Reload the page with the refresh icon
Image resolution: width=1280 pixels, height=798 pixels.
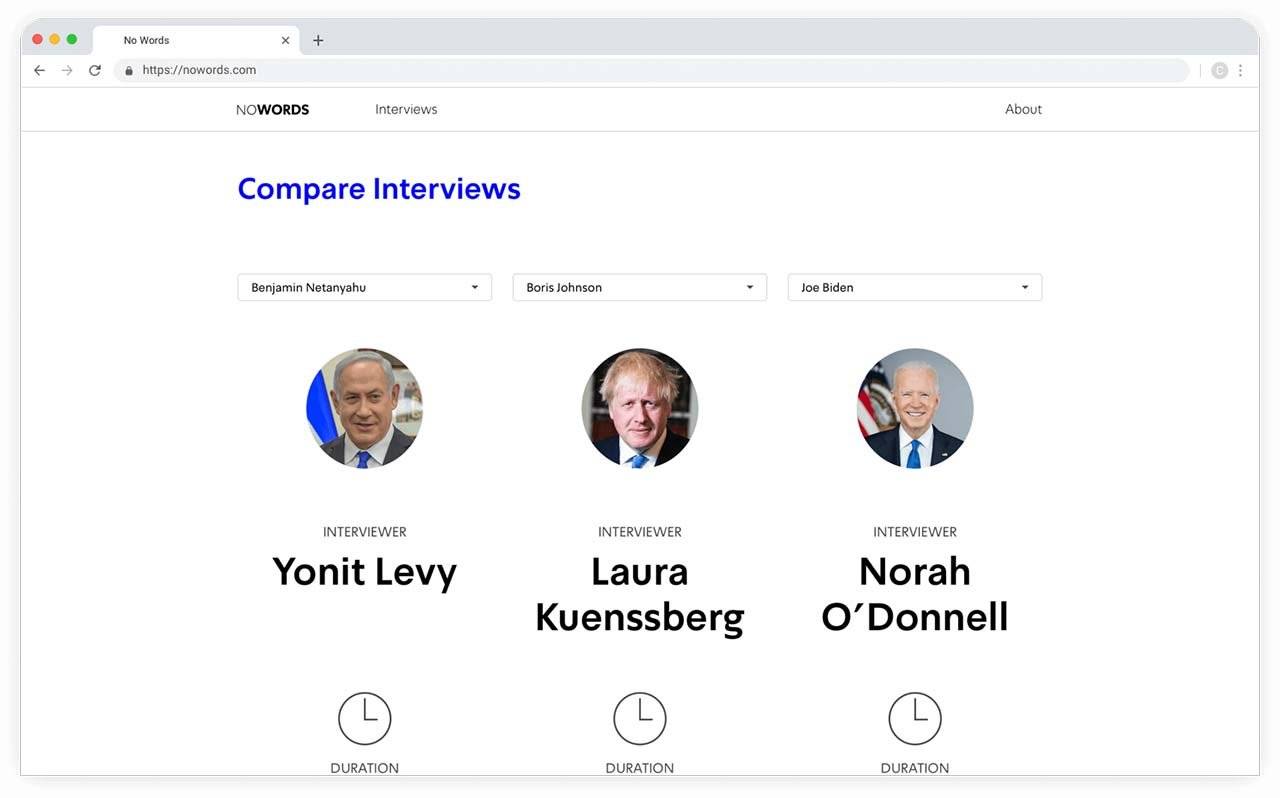(x=95, y=70)
